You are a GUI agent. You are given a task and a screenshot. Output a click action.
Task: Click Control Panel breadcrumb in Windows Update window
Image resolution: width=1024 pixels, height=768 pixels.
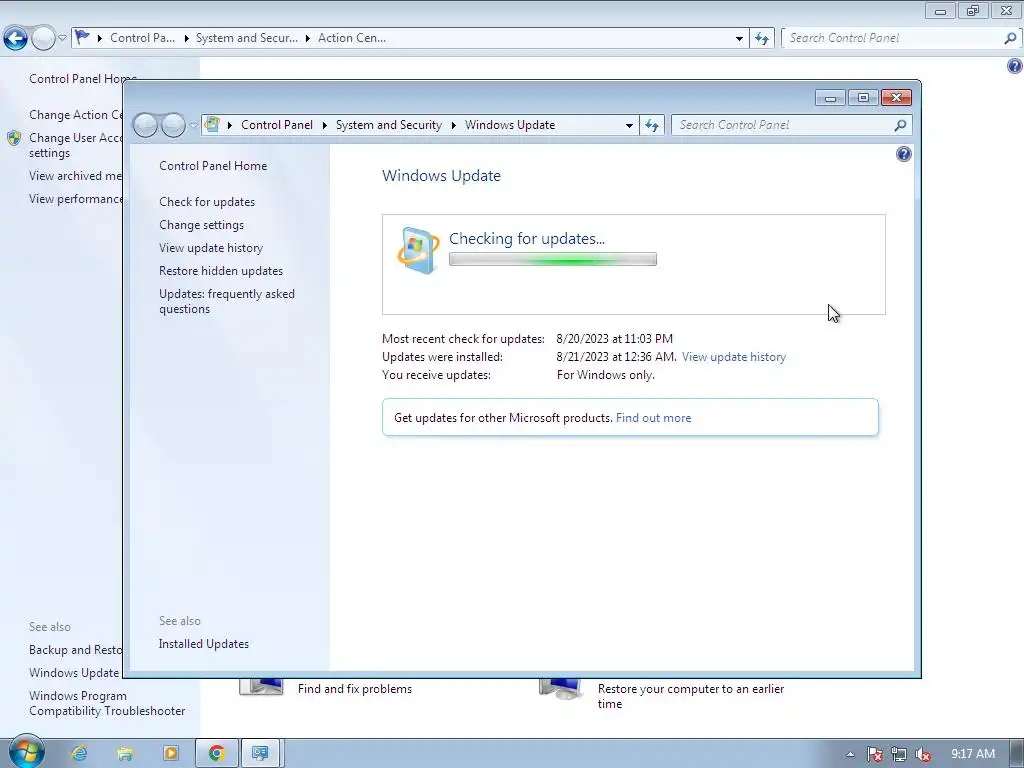point(277,125)
